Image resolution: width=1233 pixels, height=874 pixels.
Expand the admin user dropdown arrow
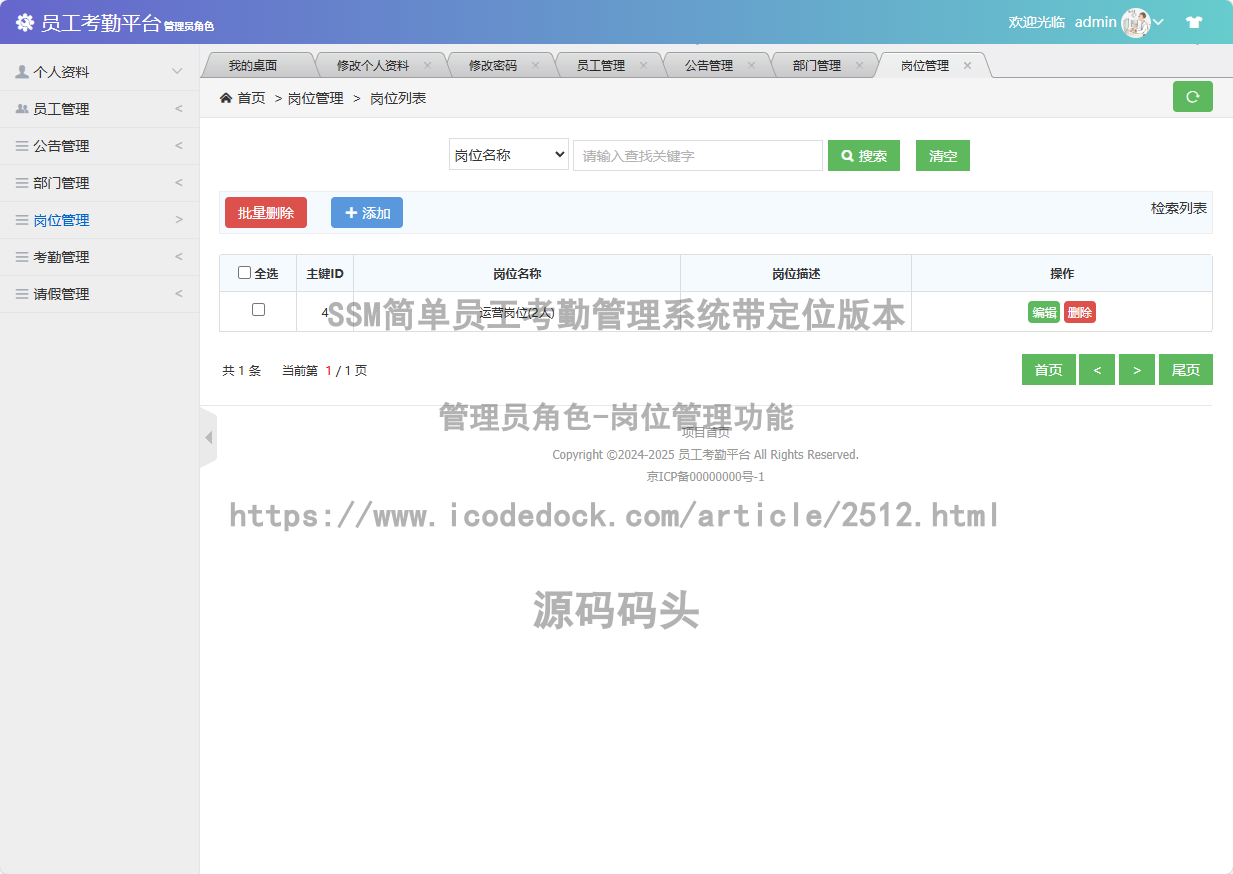coord(1159,22)
